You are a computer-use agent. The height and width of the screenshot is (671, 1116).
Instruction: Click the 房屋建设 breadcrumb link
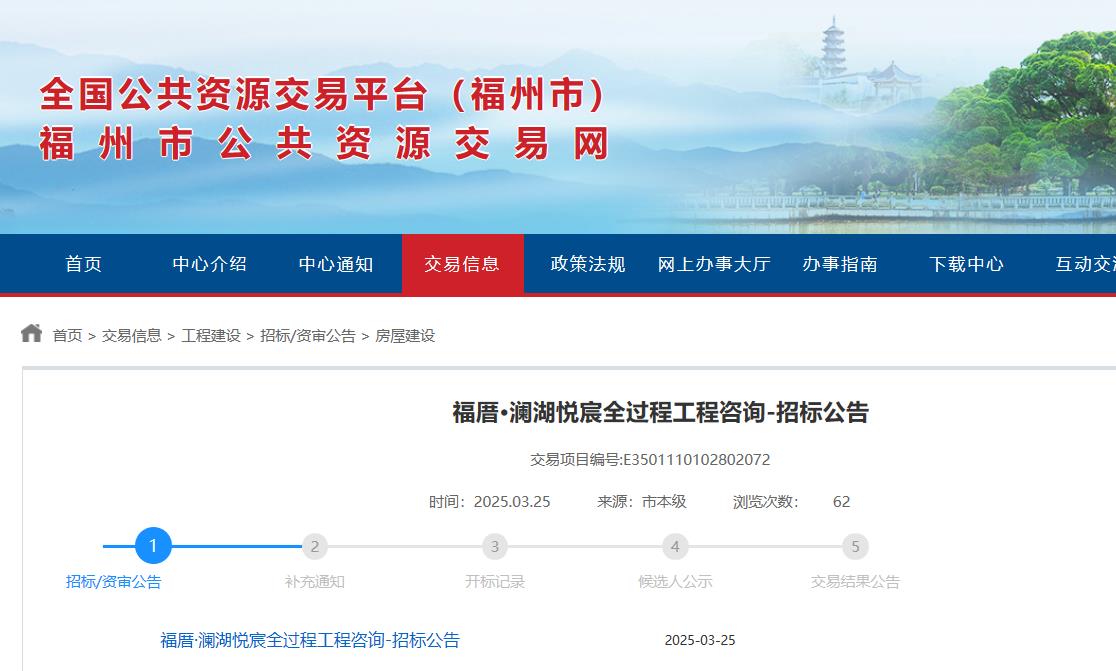tap(405, 336)
